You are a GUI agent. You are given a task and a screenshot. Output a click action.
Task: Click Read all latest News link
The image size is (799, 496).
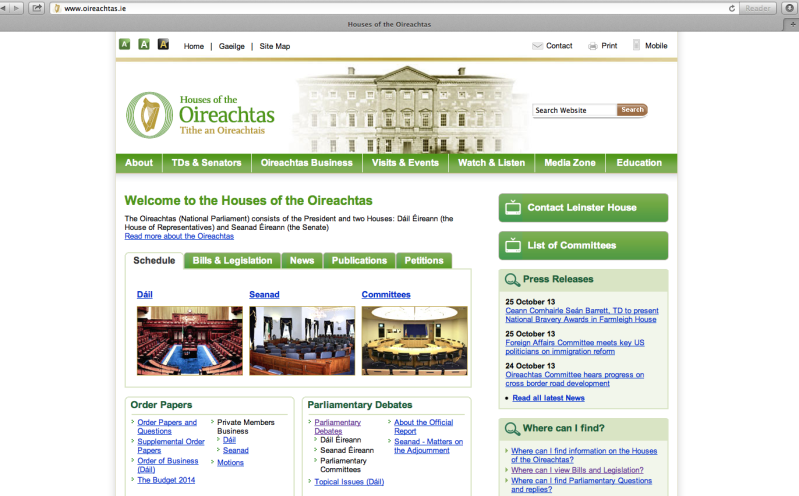tap(548, 398)
